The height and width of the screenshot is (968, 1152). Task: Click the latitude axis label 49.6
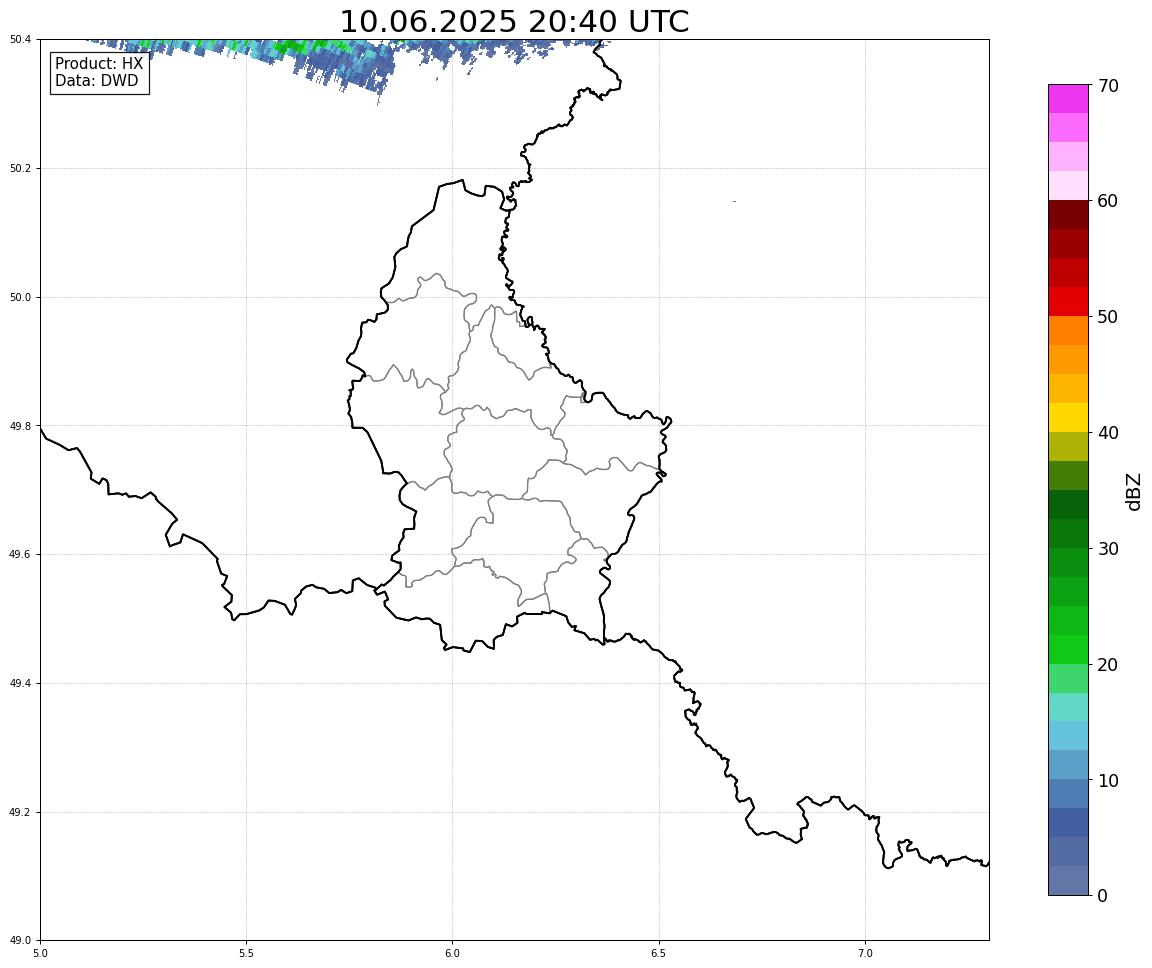click(x=20, y=555)
